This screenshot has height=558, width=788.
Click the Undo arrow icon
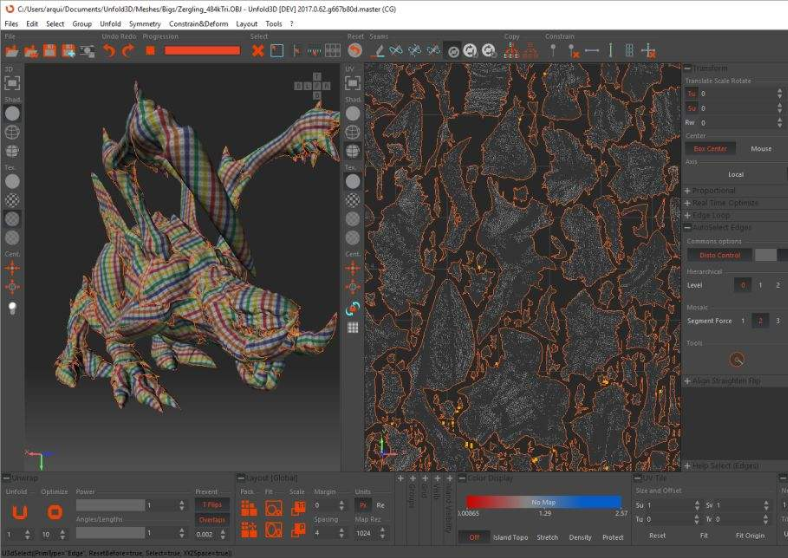click(109, 51)
